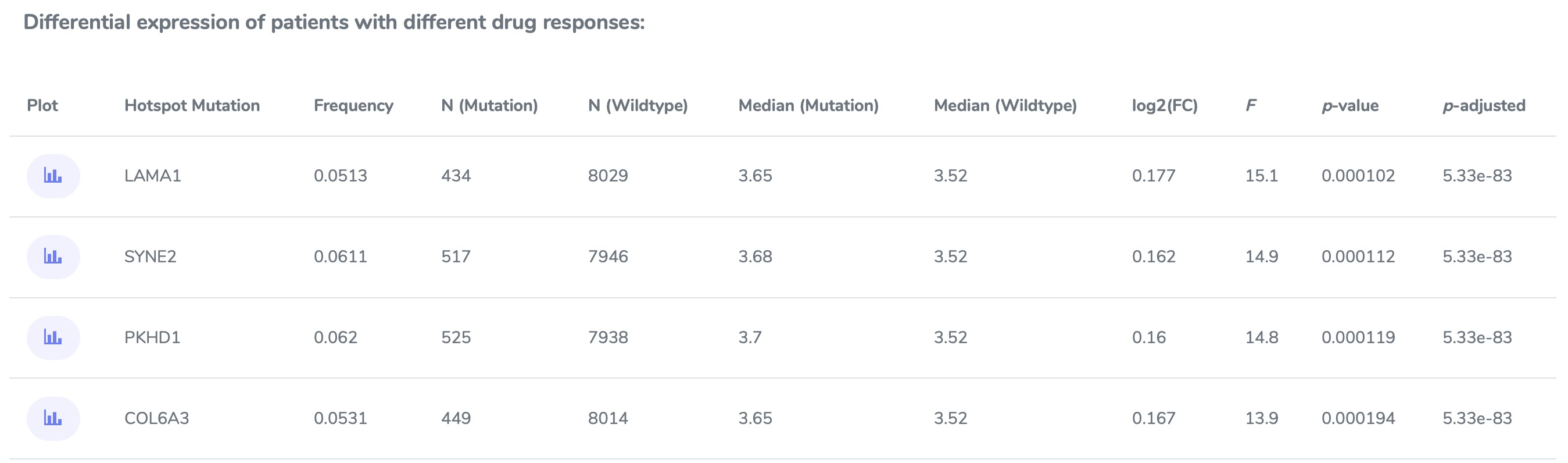
Task: Select the LAMA1 mutation name cell
Action: pyautogui.click(x=153, y=176)
